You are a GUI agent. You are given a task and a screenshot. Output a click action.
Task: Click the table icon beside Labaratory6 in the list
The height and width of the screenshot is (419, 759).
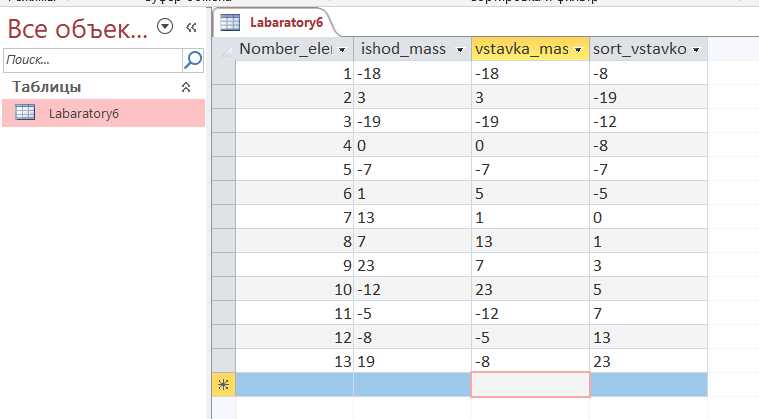point(25,112)
